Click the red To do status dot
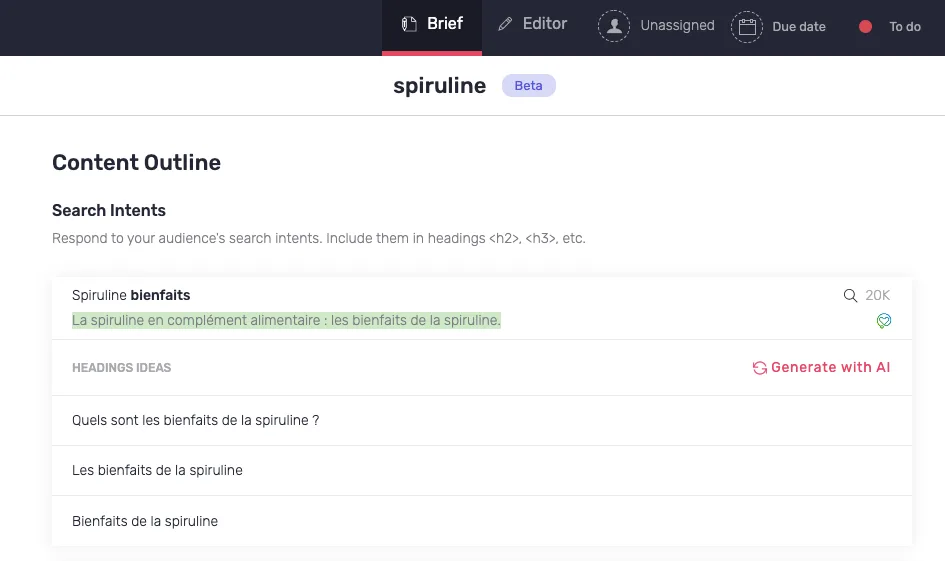The image size is (945, 561). pyautogui.click(x=865, y=27)
